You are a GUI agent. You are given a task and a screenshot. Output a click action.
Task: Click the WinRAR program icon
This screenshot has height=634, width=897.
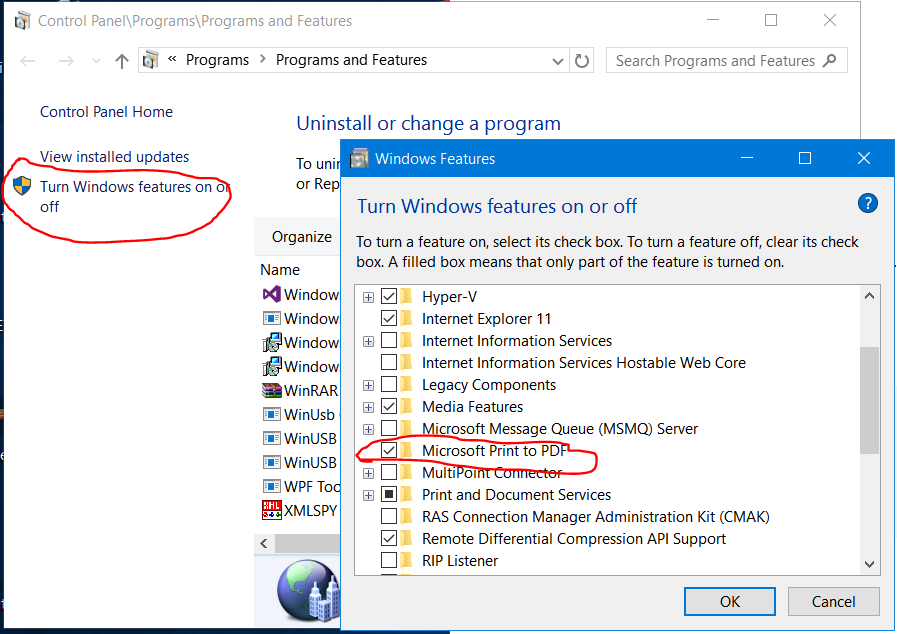click(x=271, y=391)
